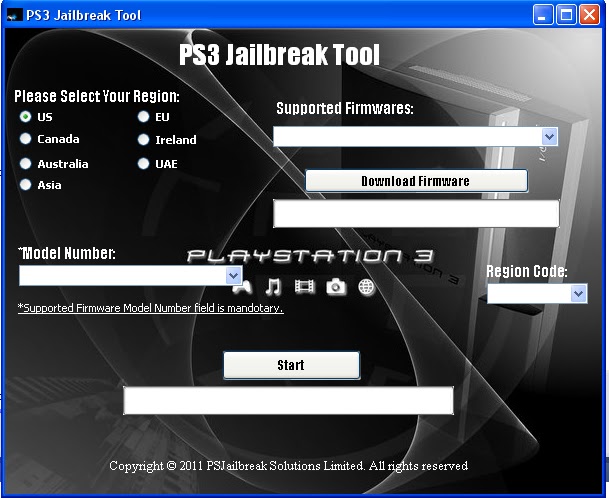
Task: Close the PS3 Jailbreak Tool window
Action: (x=589, y=15)
